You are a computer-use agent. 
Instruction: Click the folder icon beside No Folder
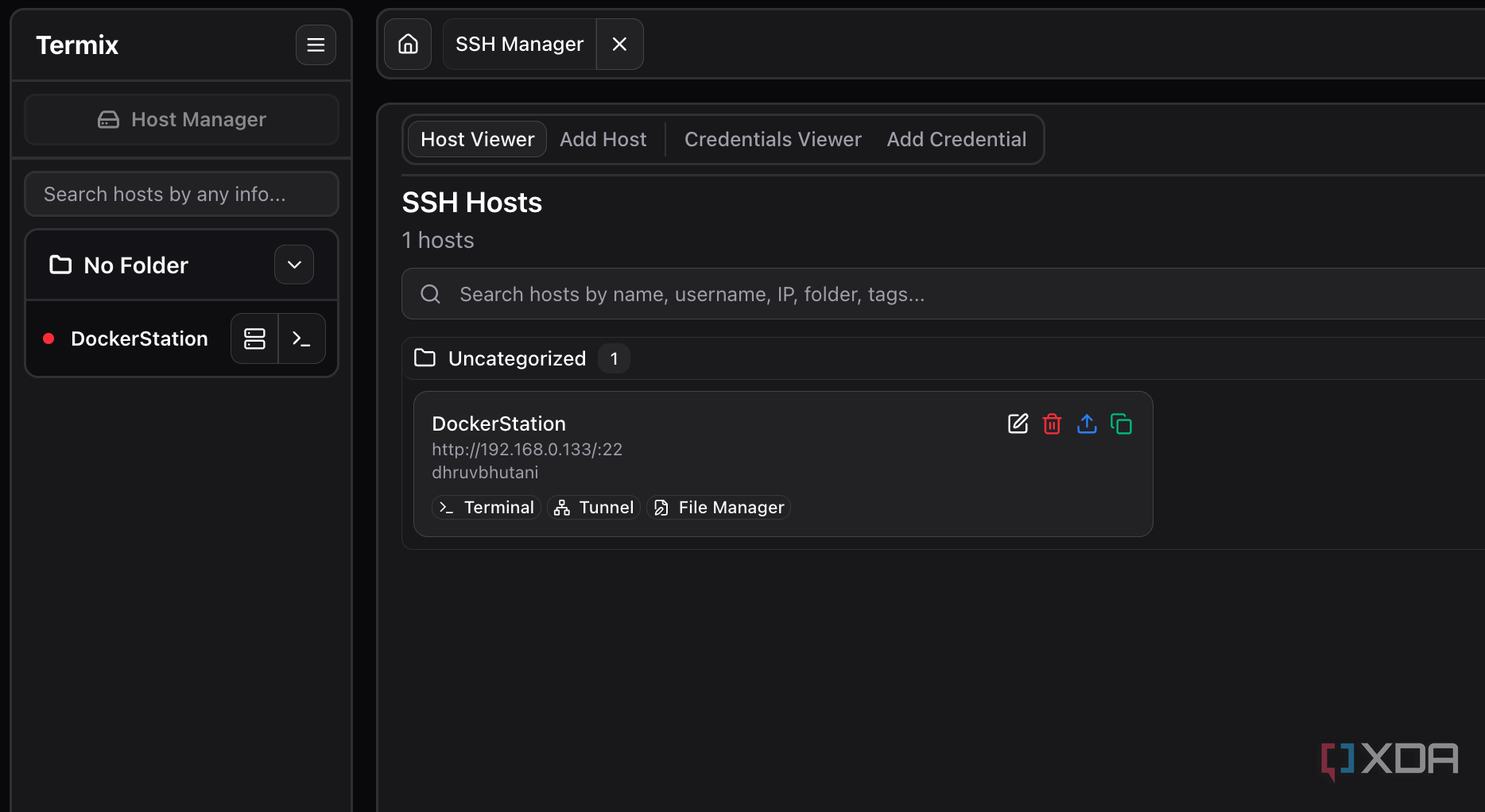coord(60,265)
